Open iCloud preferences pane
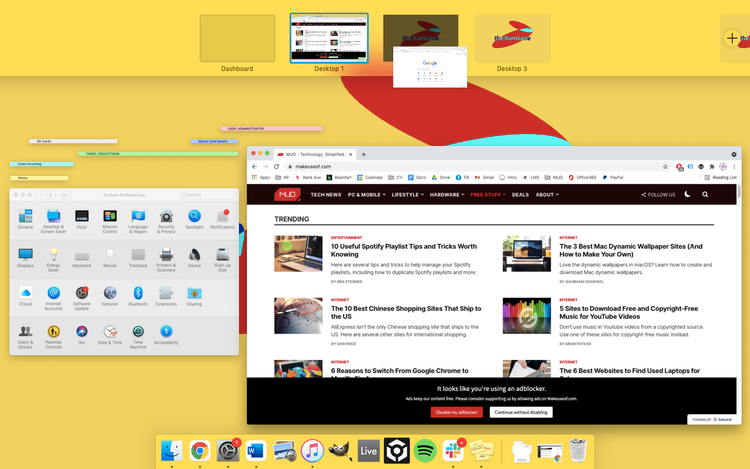 click(x=25, y=296)
